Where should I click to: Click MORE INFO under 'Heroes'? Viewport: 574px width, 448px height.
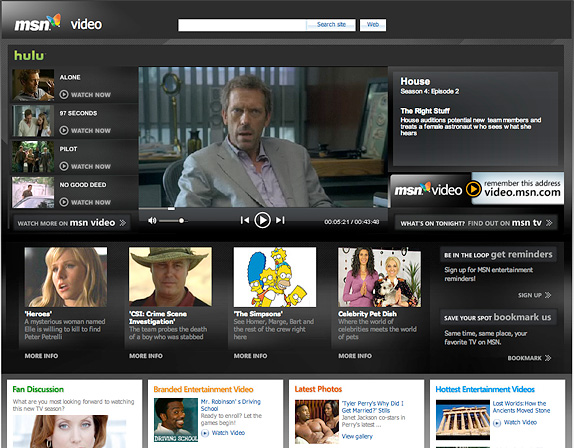point(41,356)
